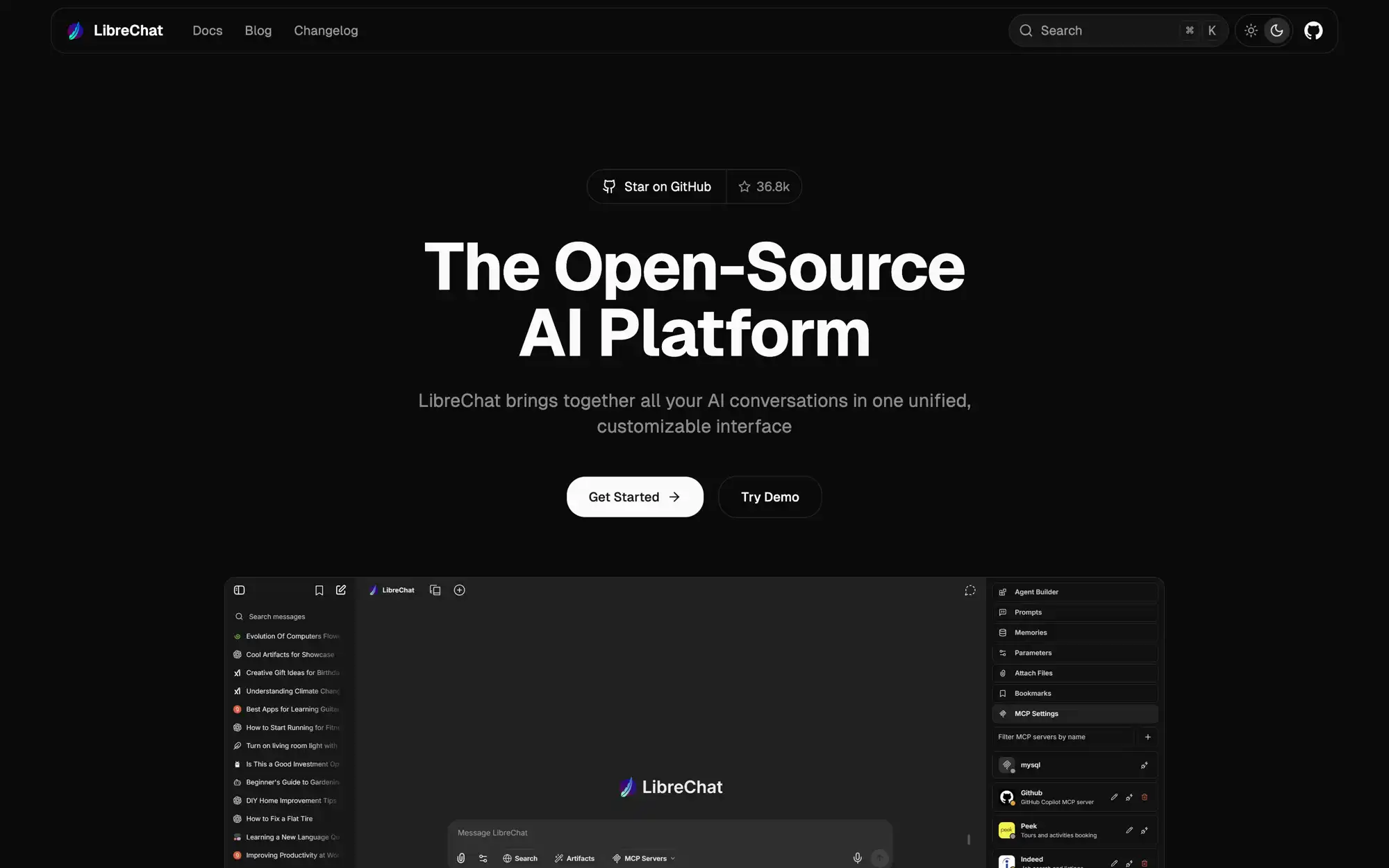The image size is (1389, 868).
Task: Click the paperclip attach icon in message box
Action: click(x=460, y=858)
